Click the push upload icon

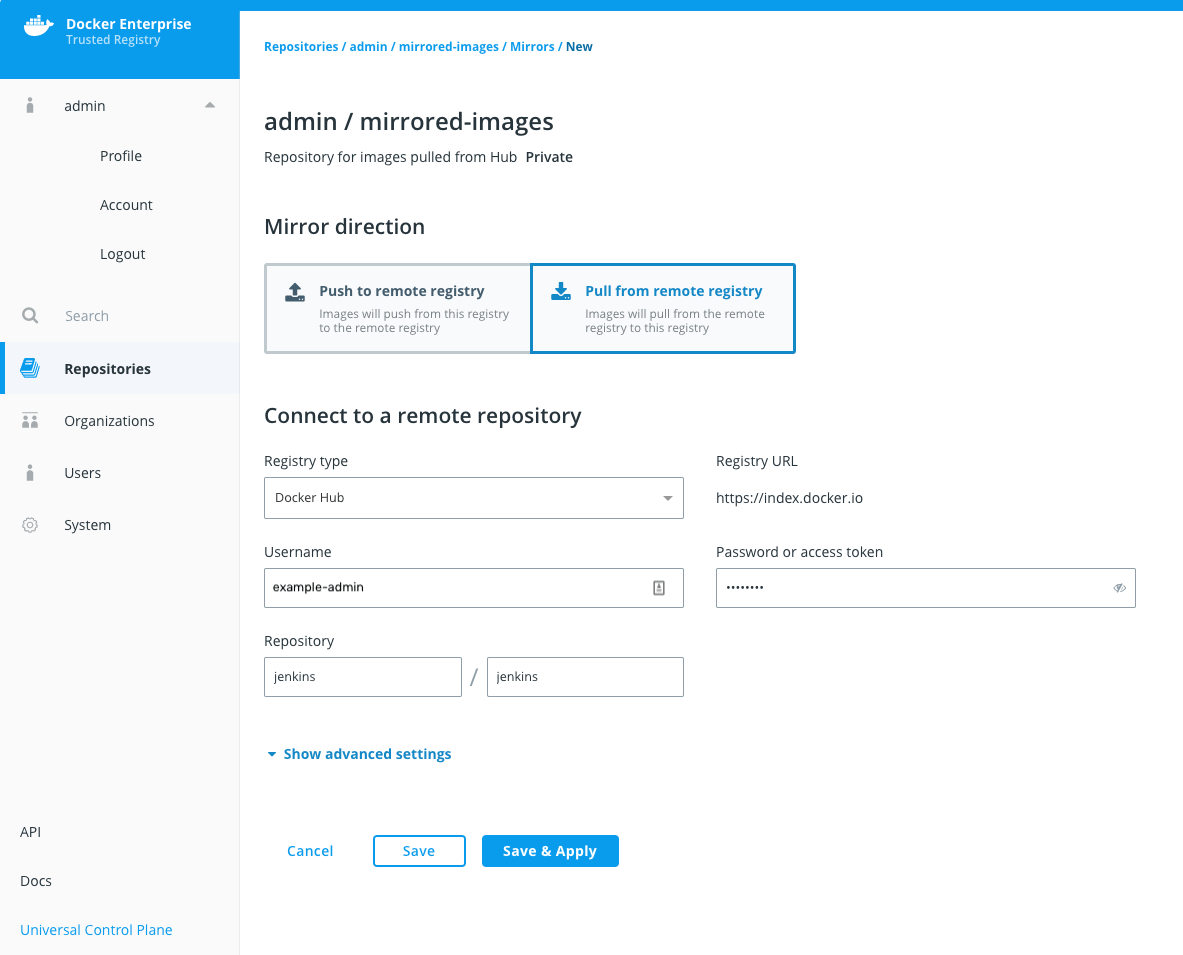(x=295, y=293)
